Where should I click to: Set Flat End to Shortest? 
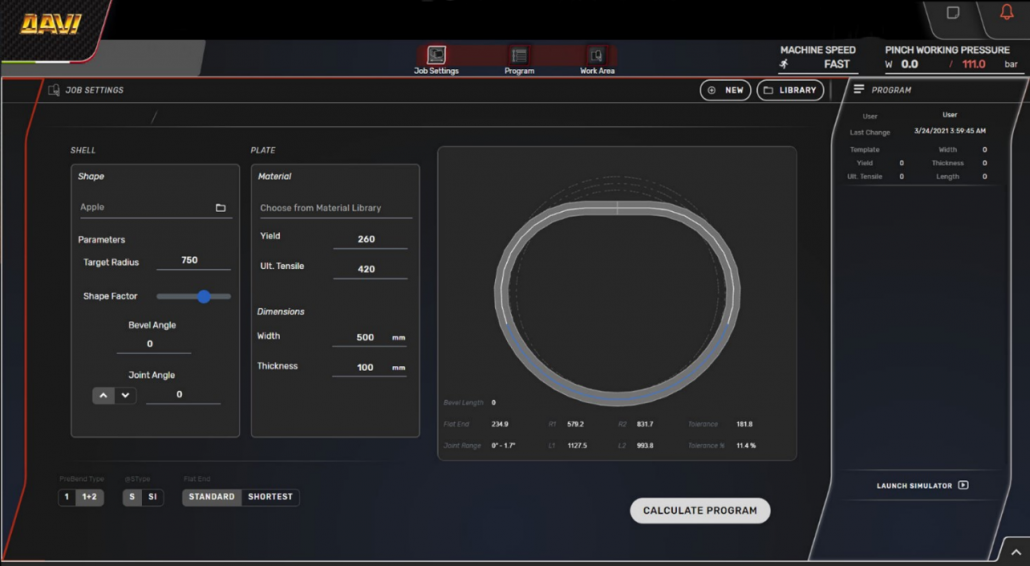270,497
